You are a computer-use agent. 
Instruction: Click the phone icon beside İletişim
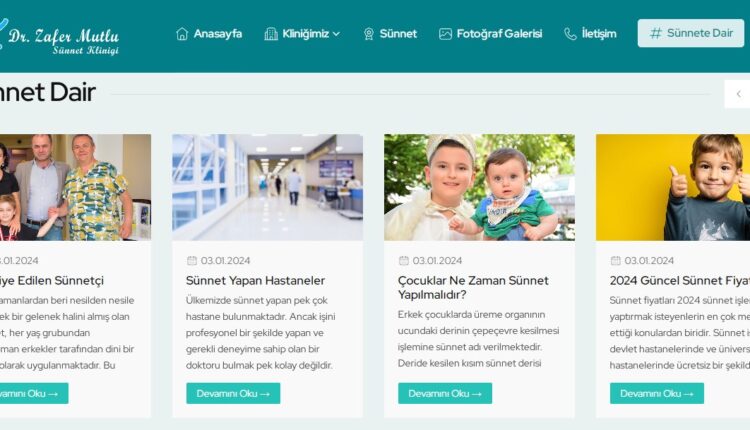570,33
